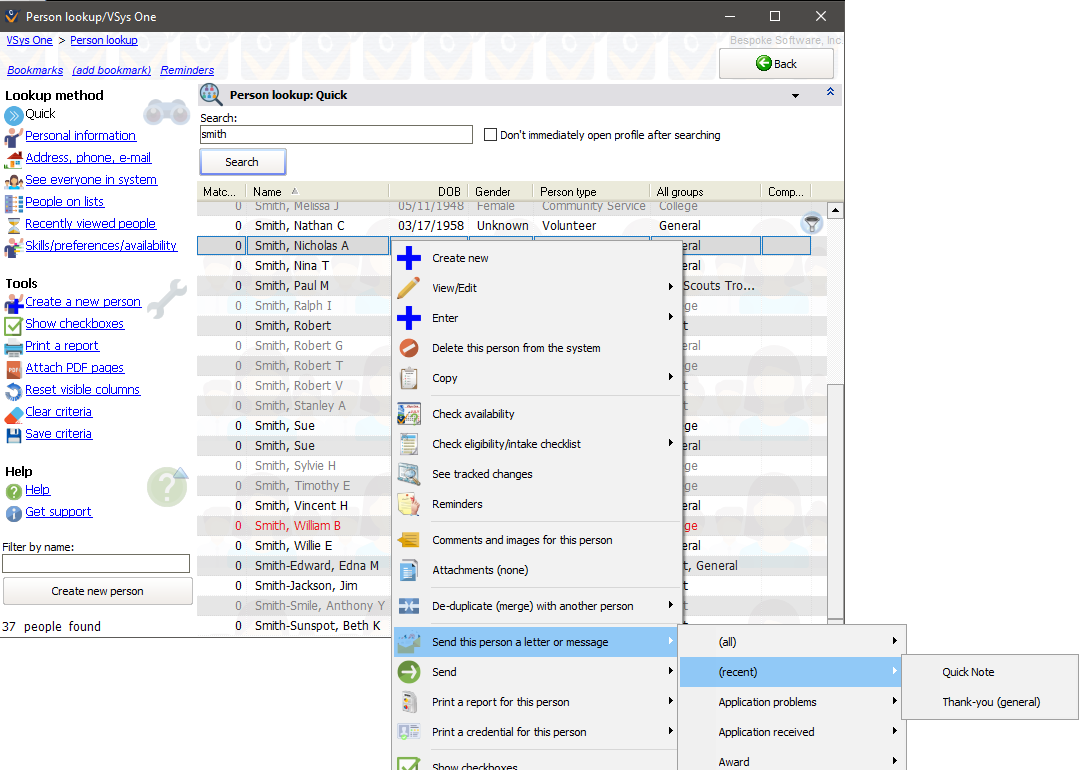The image size is (1079, 770).
Task: Click Show checkboxes in Tools panel
Action: click(x=74, y=324)
